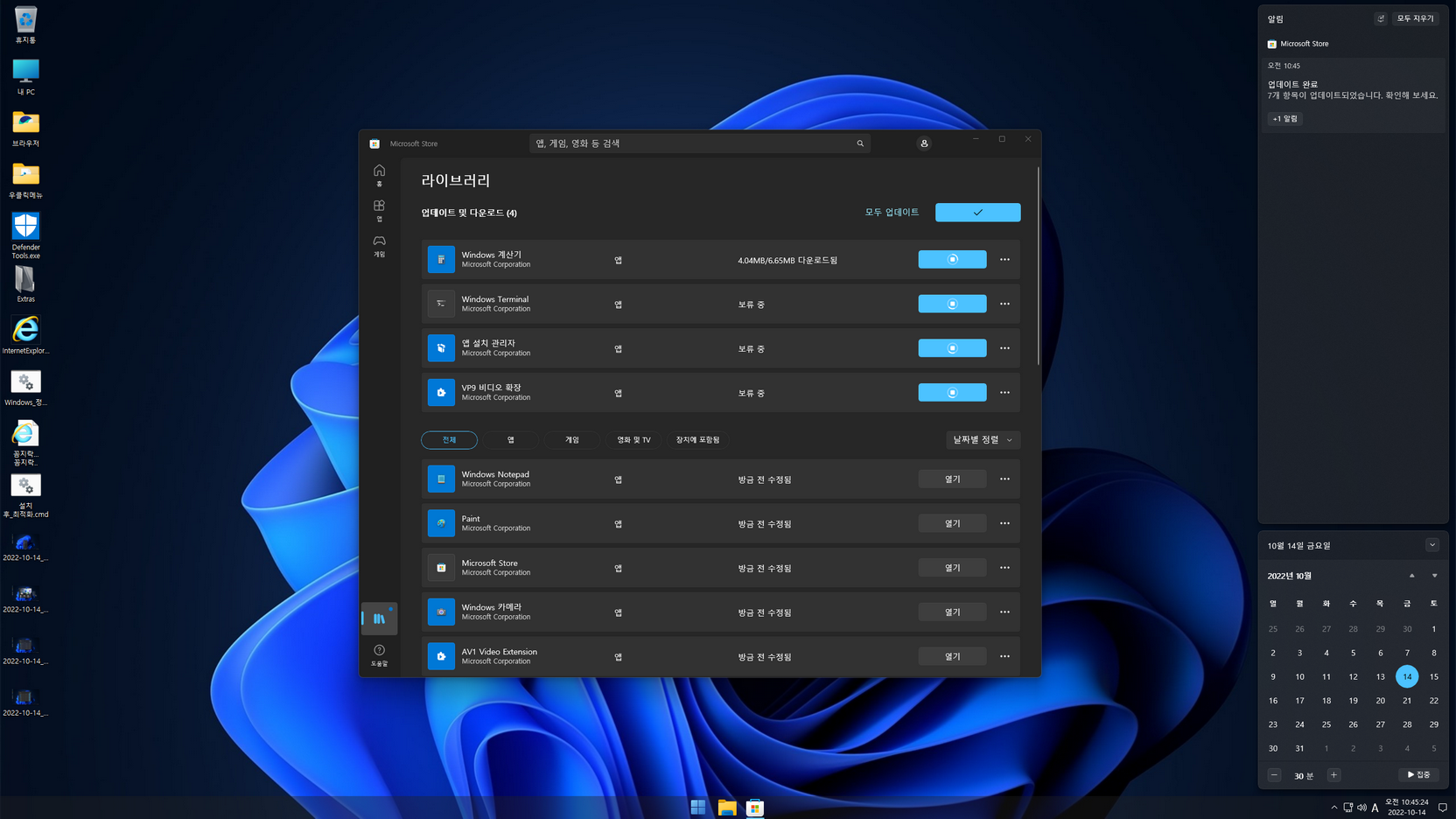Go to previous month in calendar
Image resolution: width=1456 pixels, height=819 pixels.
pos(1411,576)
